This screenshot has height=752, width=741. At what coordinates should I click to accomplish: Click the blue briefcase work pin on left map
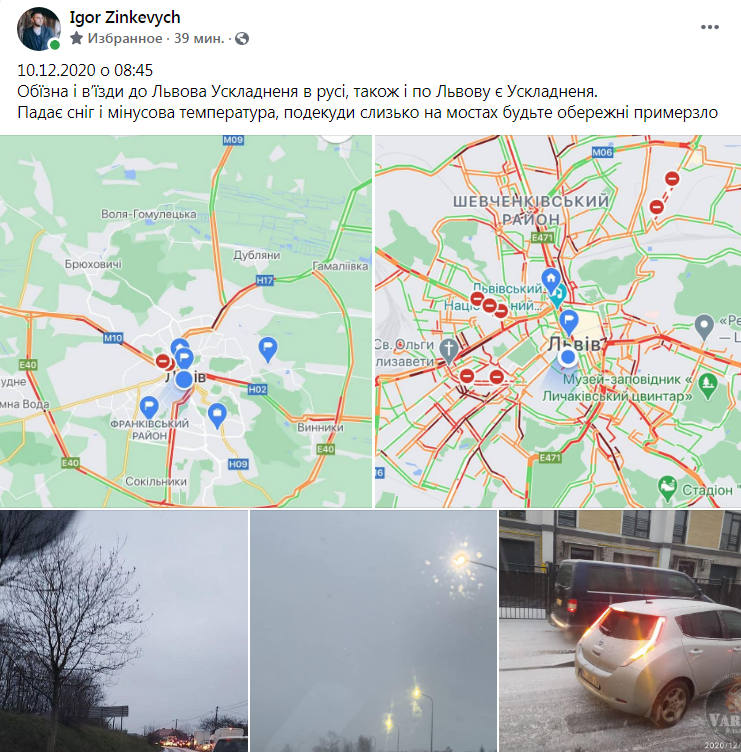[x=217, y=415]
